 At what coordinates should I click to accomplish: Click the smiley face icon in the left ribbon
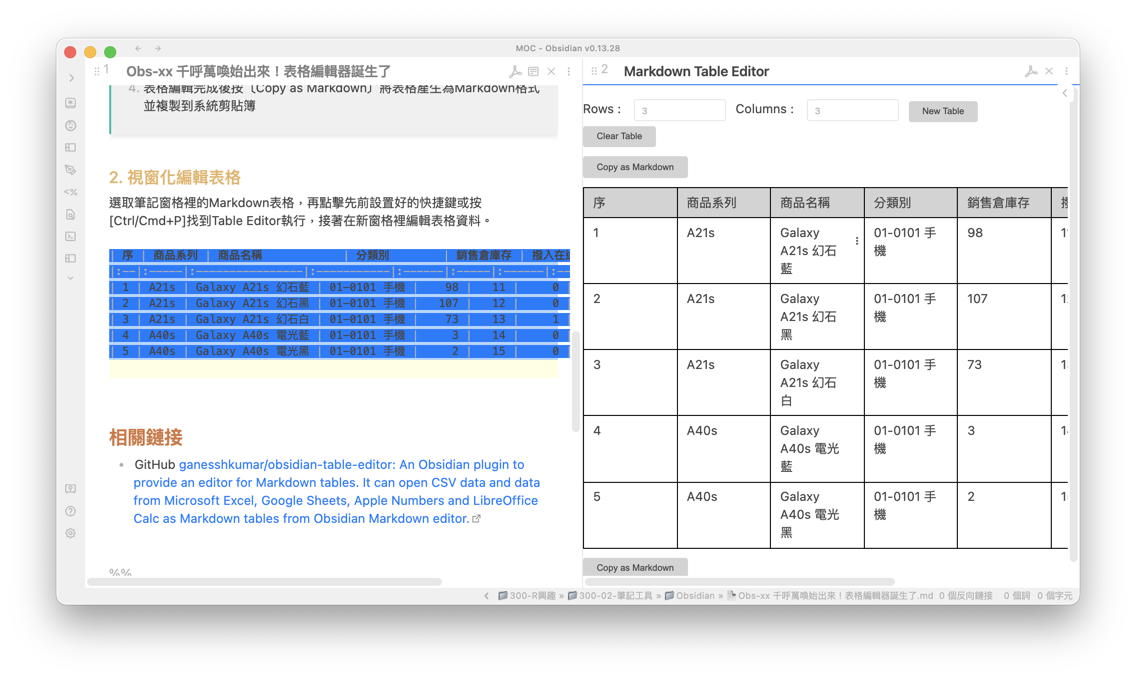pyautogui.click(x=70, y=125)
